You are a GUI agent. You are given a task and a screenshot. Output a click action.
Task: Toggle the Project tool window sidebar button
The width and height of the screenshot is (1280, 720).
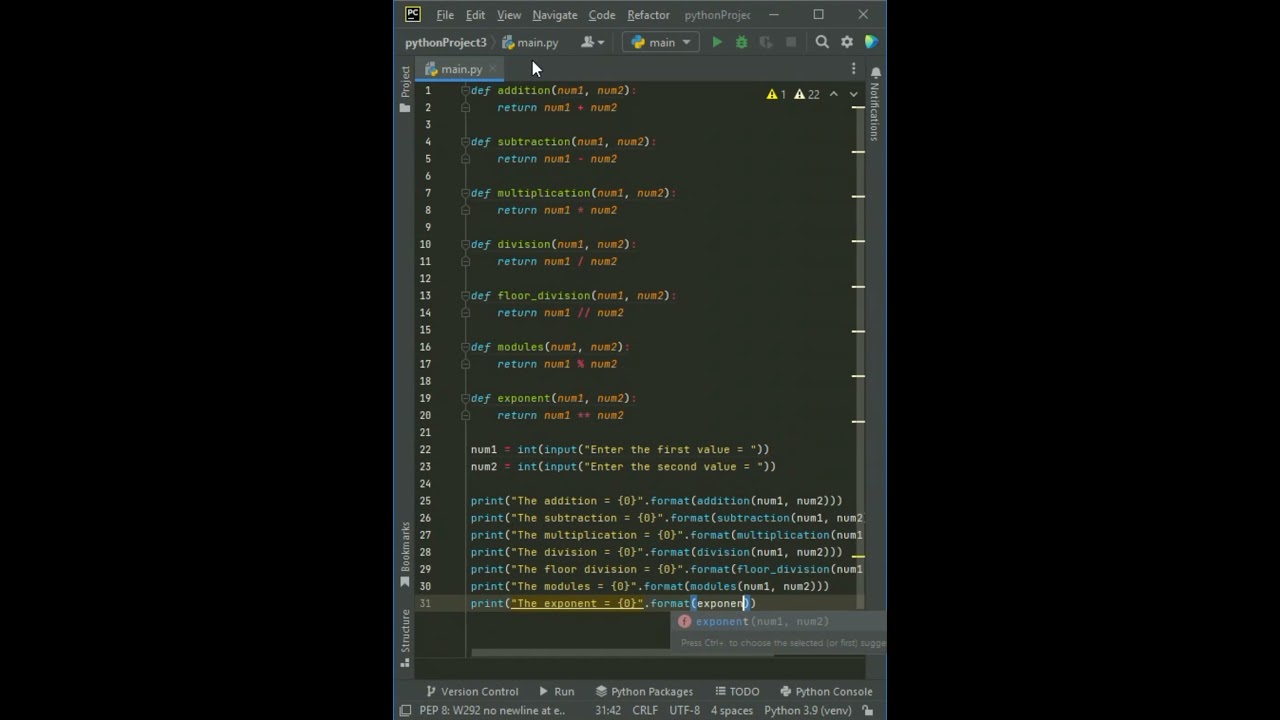(x=405, y=89)
